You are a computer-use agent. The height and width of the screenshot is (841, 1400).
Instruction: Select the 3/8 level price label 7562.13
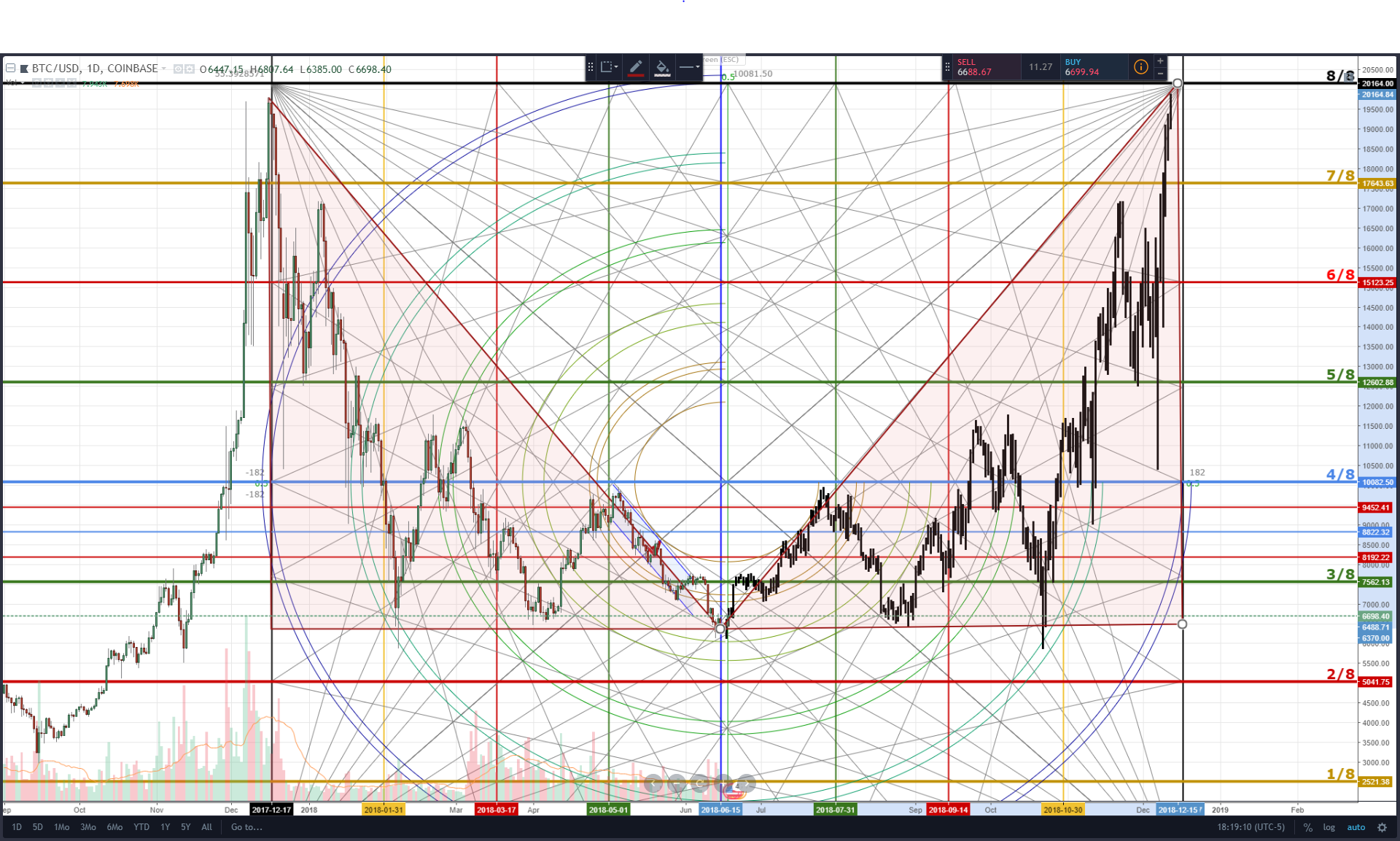click(1377, 582)
